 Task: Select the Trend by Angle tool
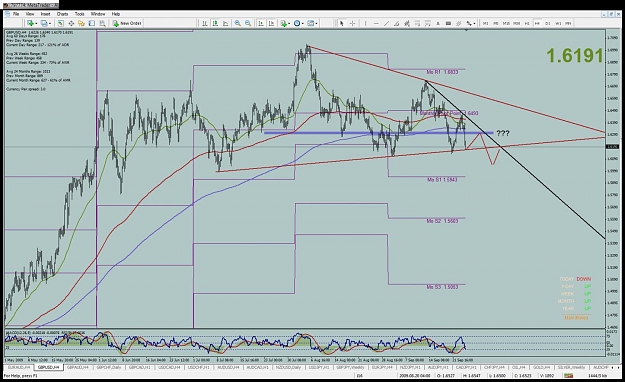click(x=397, y=24)
